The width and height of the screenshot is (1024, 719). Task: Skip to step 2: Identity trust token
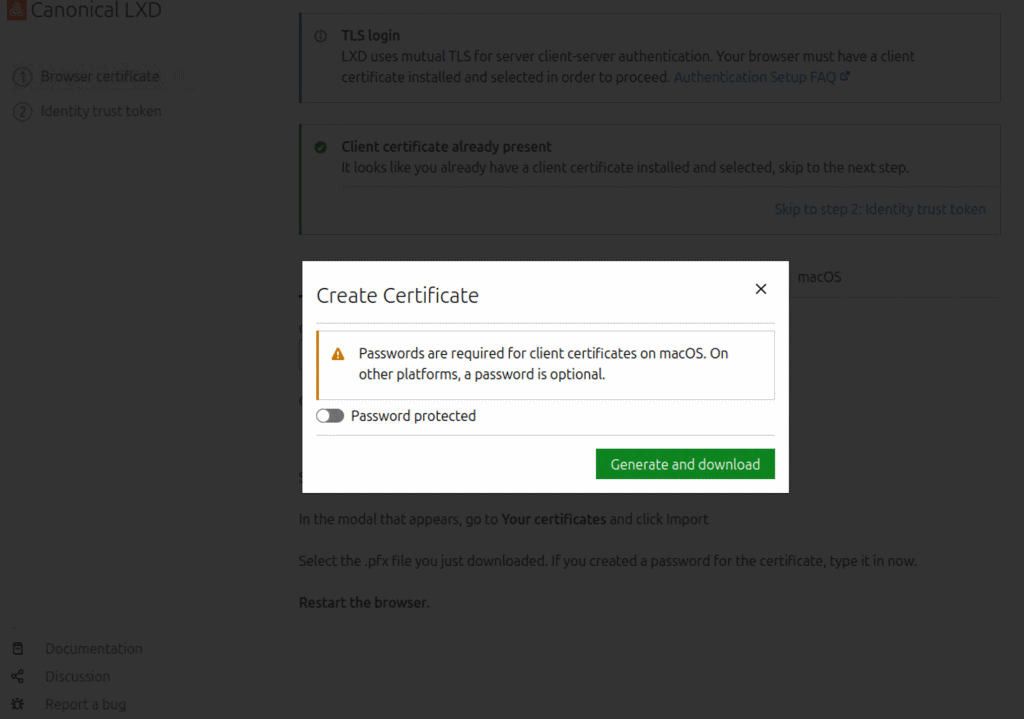point(879,209)
